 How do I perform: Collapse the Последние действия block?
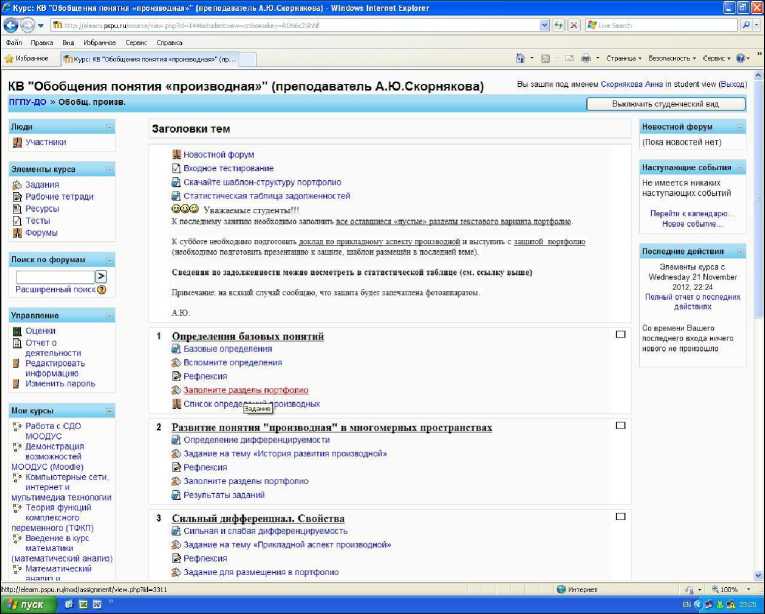(x=740, y=252)
